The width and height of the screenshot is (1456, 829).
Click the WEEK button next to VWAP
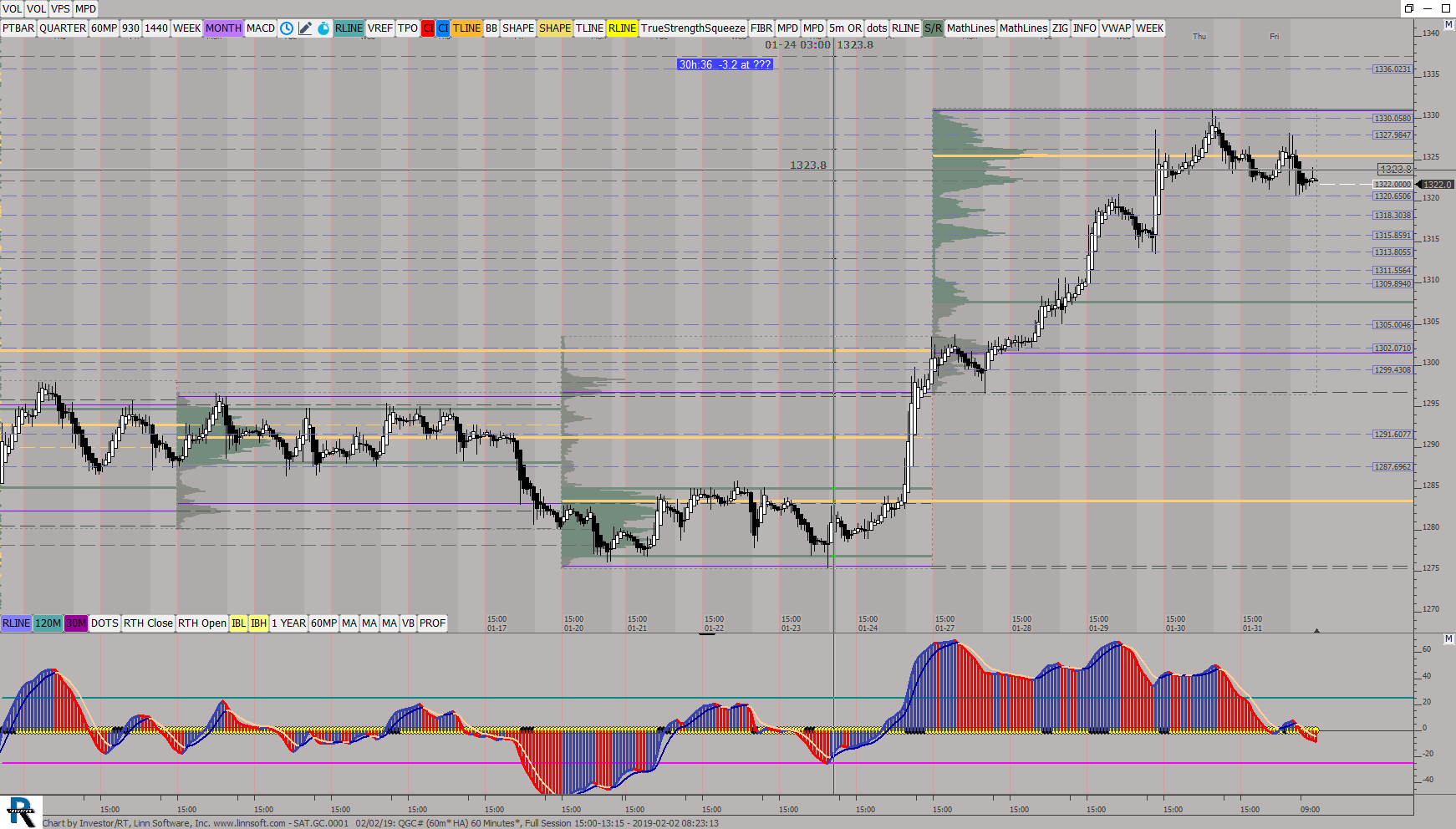click(1149, 28)
